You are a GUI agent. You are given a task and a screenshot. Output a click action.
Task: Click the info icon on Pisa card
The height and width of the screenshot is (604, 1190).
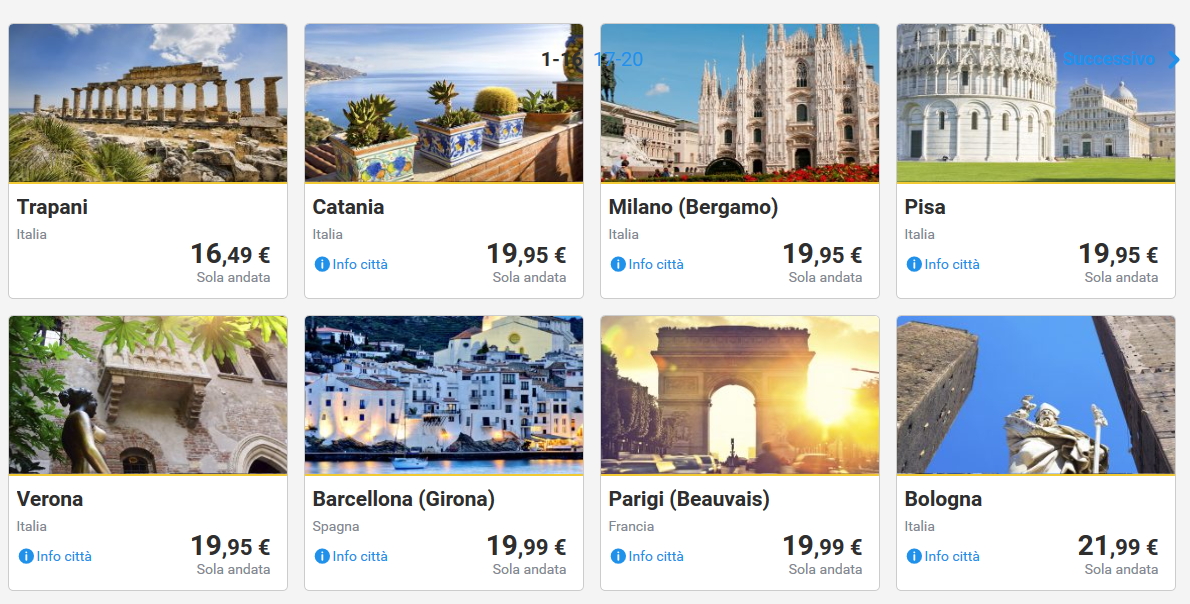(x=914, y=265)
